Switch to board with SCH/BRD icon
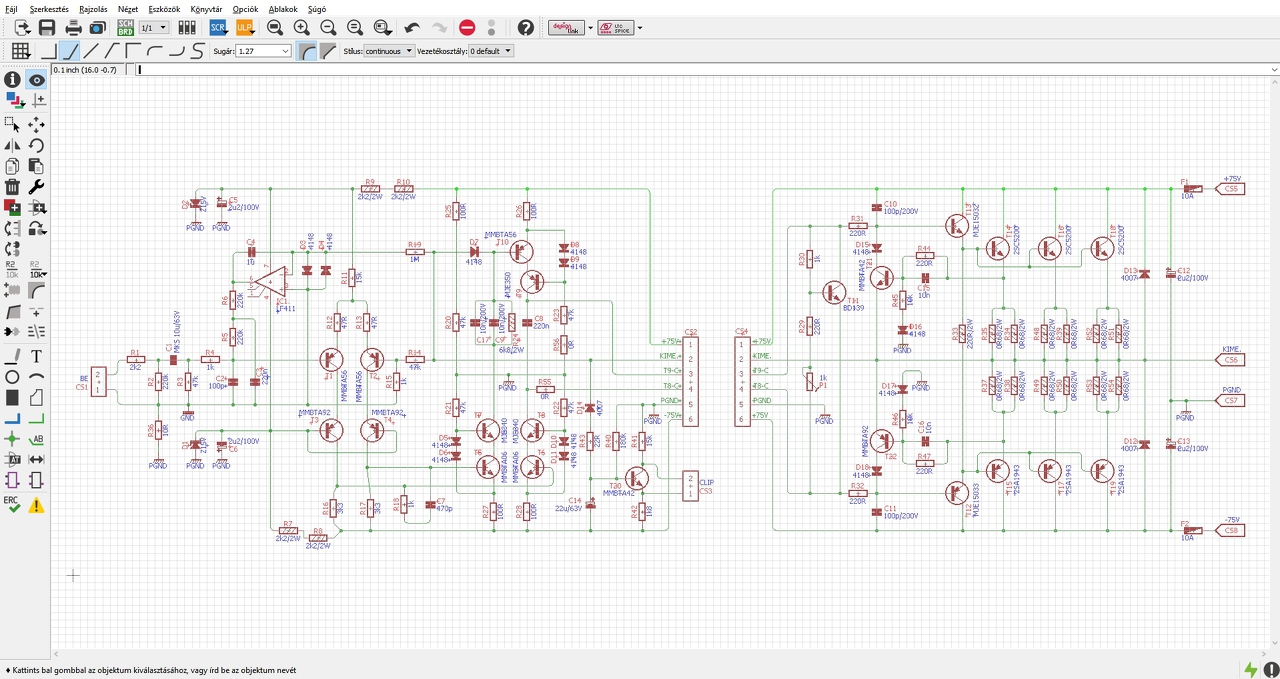The width and height of the screenshot is (1280, 679). (126, 28)
